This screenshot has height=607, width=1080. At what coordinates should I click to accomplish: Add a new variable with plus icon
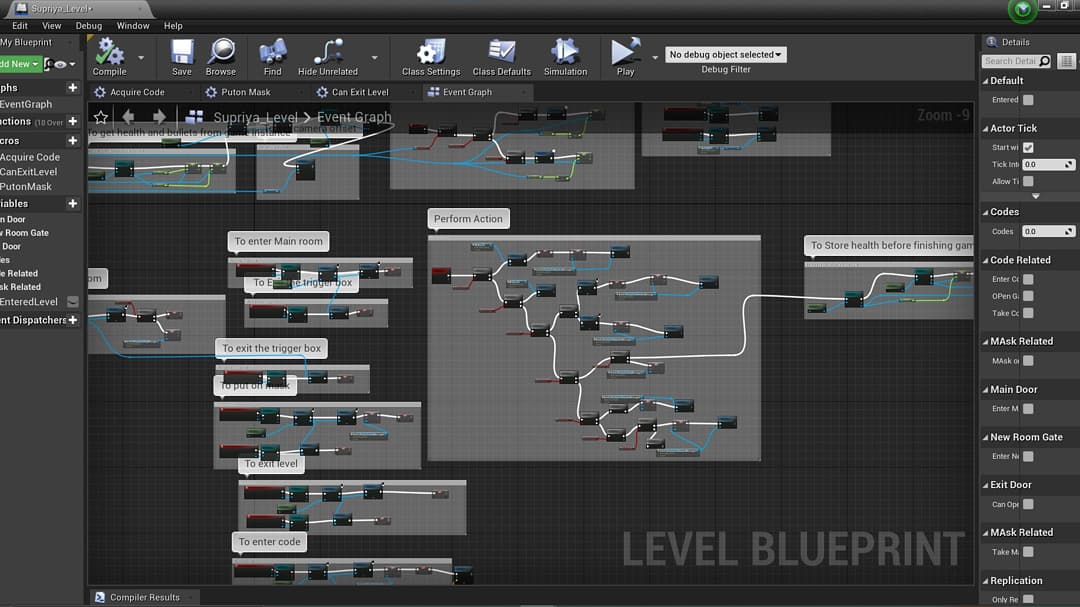(x=72, y=204)
